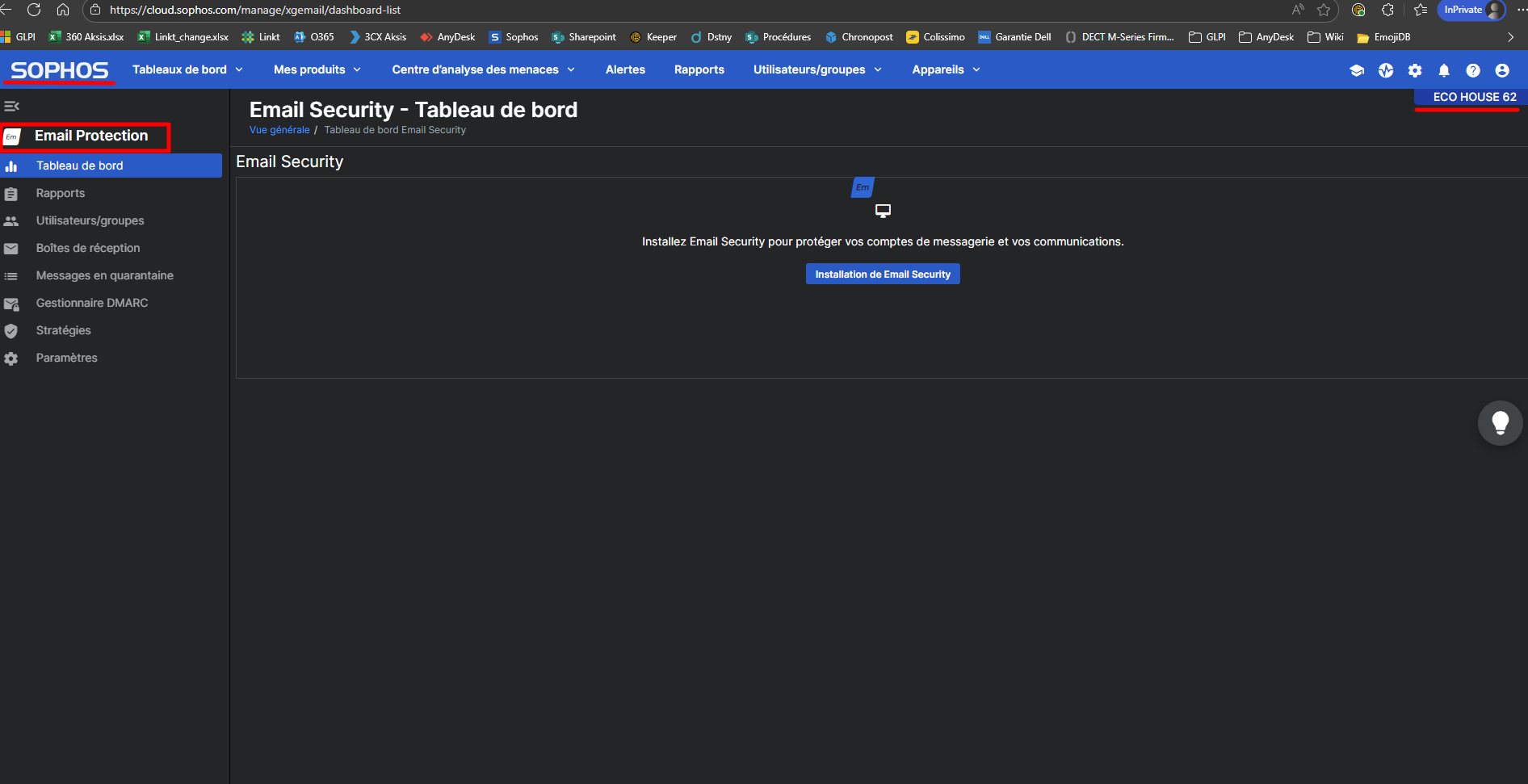This screenshot has height=784, width=1528.
Task: Click the ECO HOUSE 62 account label
Action: click(x=1475, y=97)
